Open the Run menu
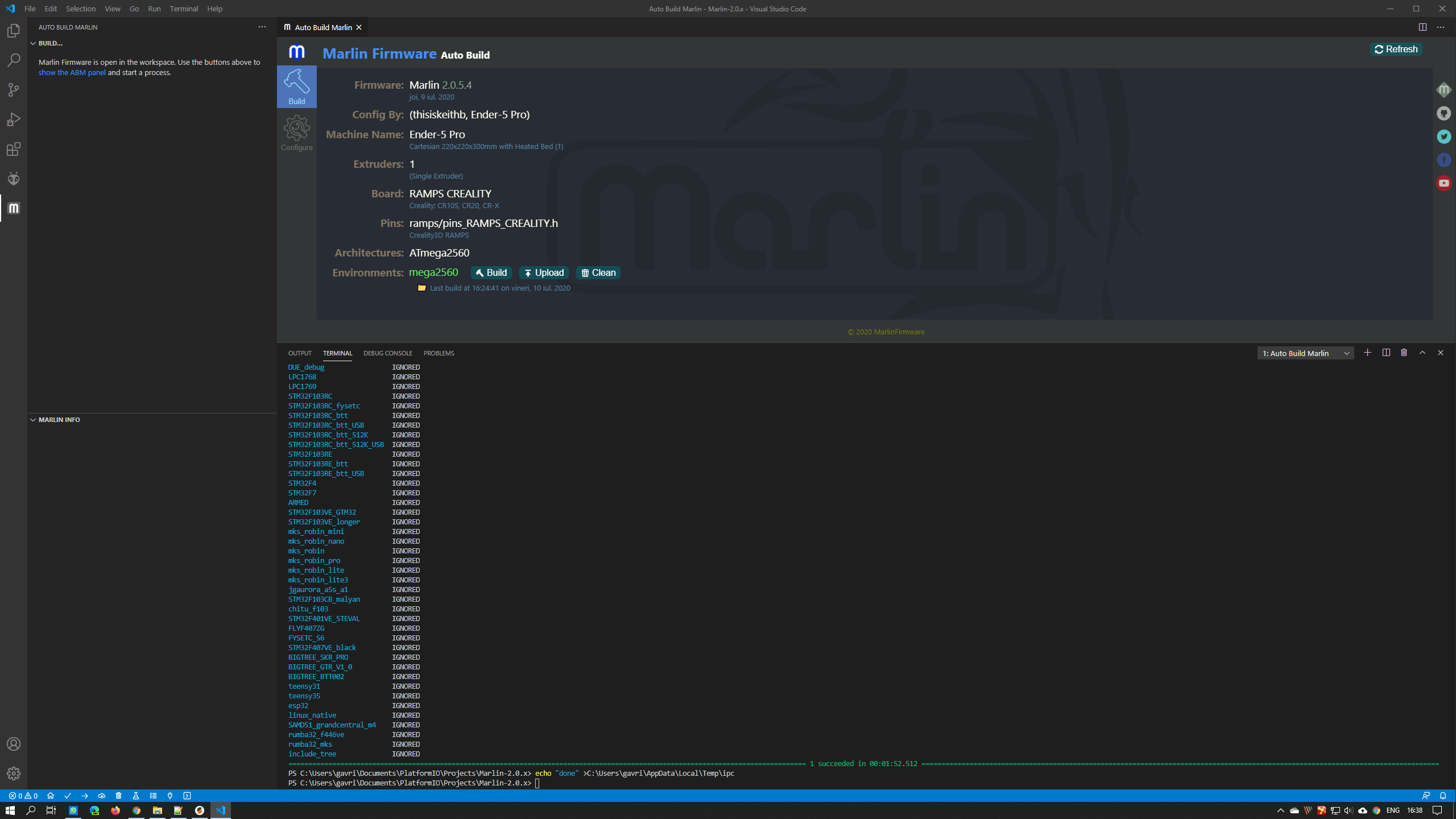This screenshot has height=819, width=1456. (154, 9)
